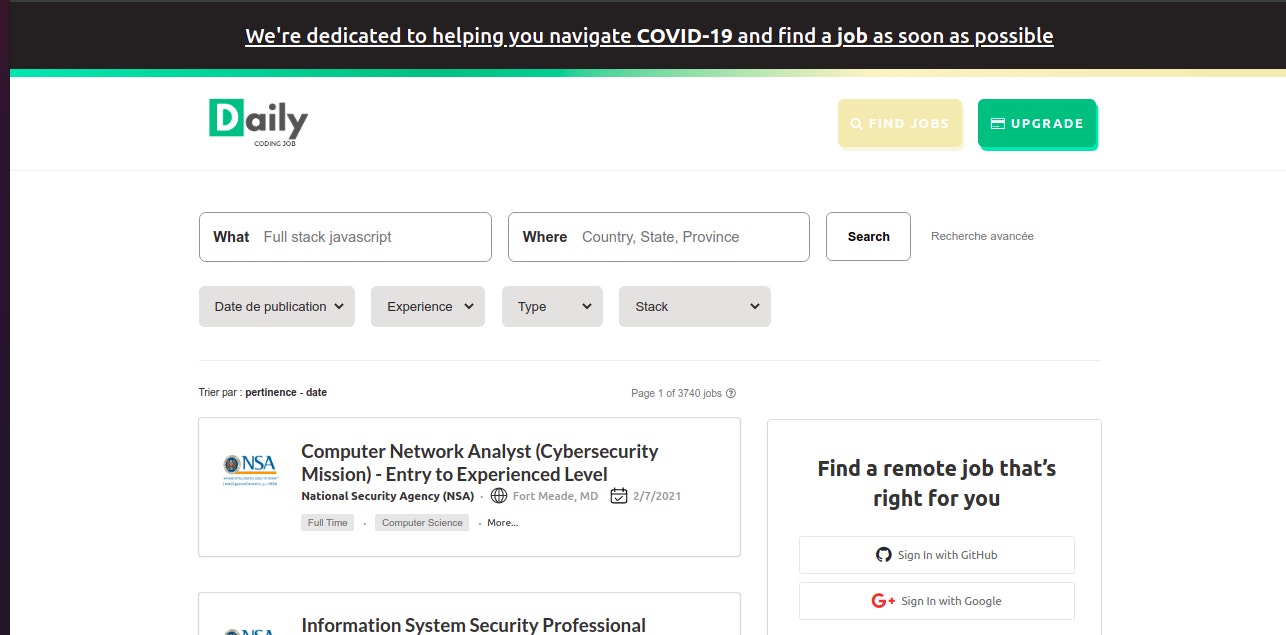Open Recherche avancée options
This screenshot has height=635, width=1286.
tap(982, 236)
